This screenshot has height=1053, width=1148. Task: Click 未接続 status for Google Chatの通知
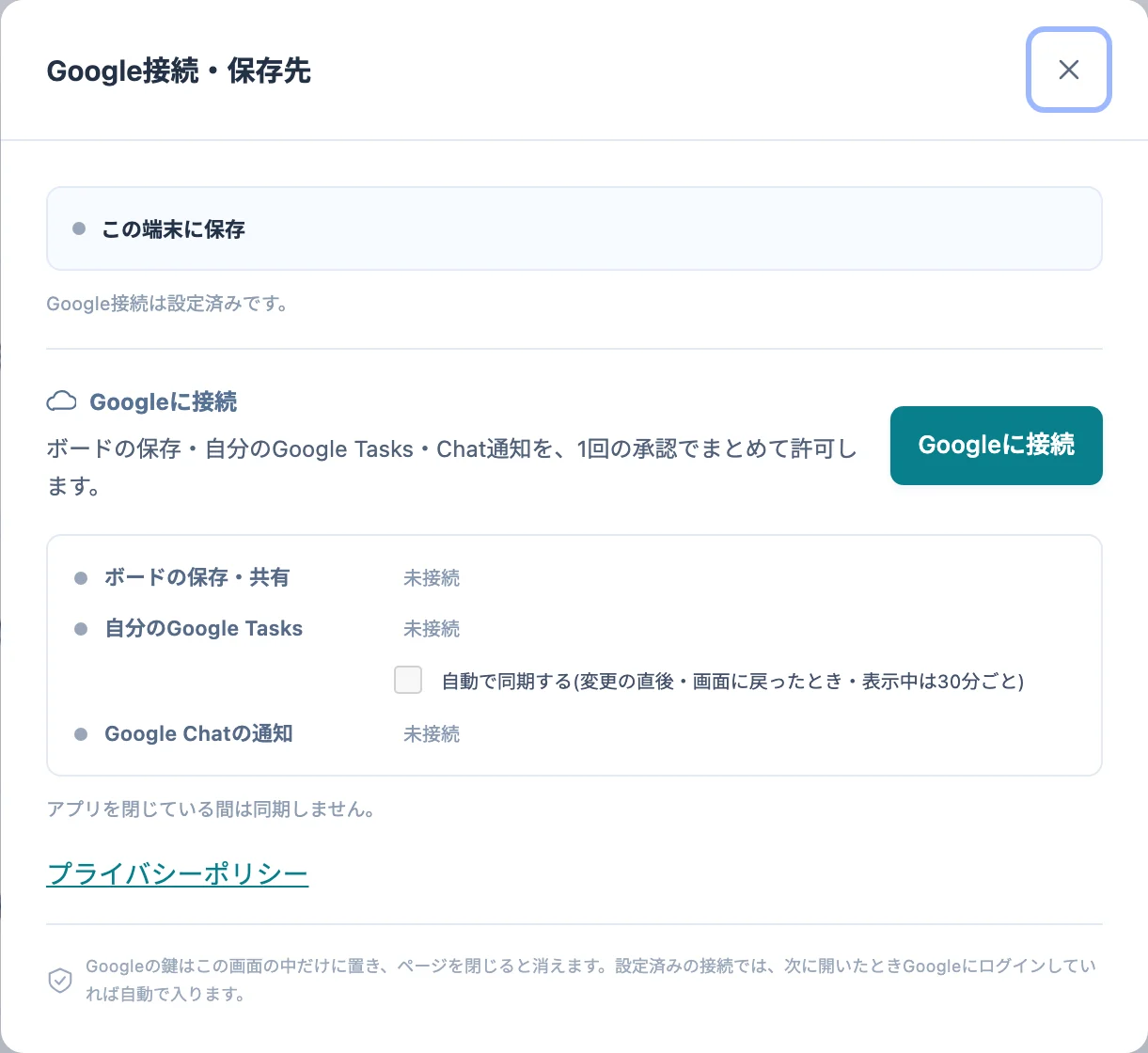(432, 734)
